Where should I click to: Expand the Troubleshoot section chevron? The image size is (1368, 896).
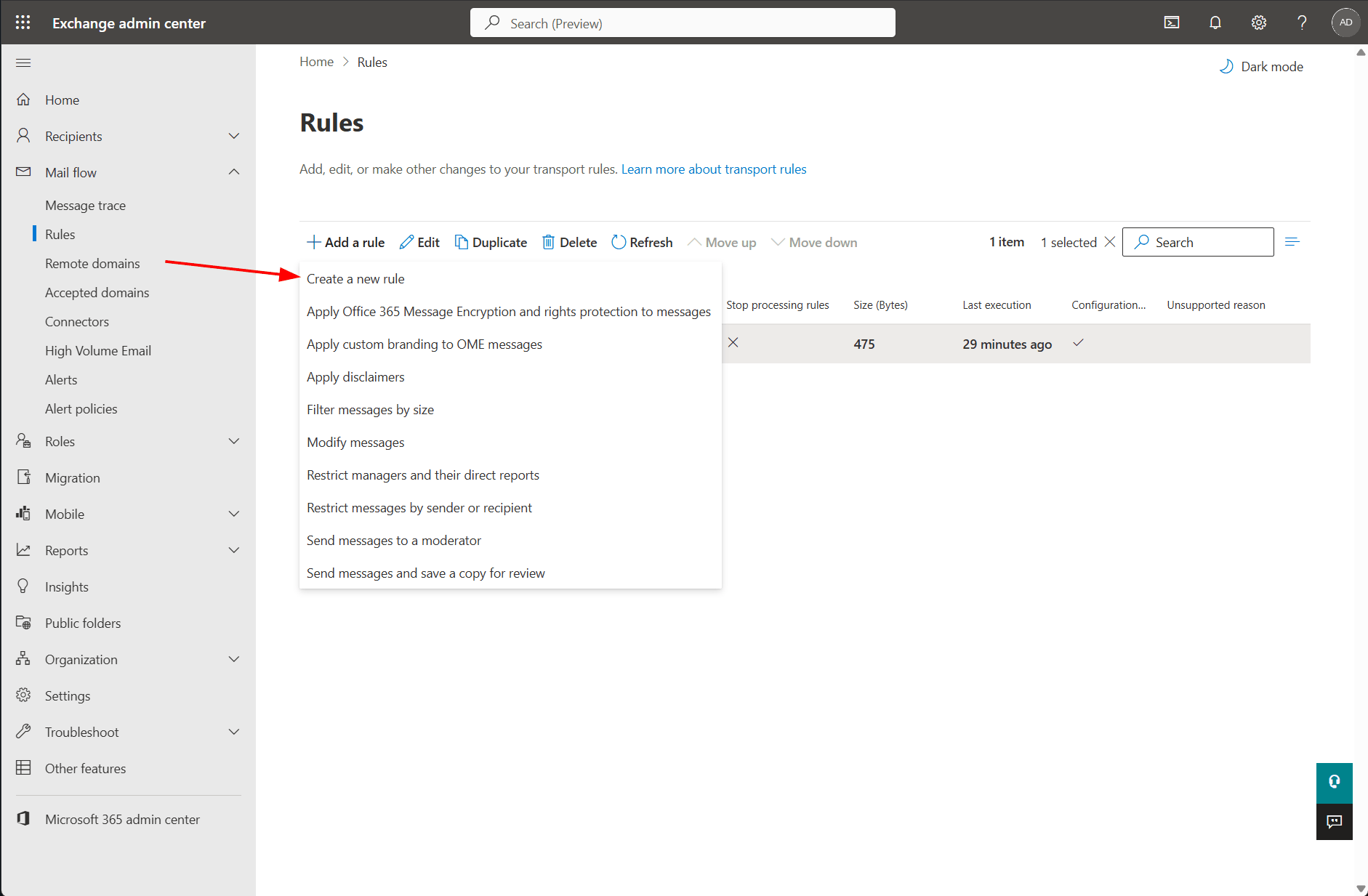[234, 732]
